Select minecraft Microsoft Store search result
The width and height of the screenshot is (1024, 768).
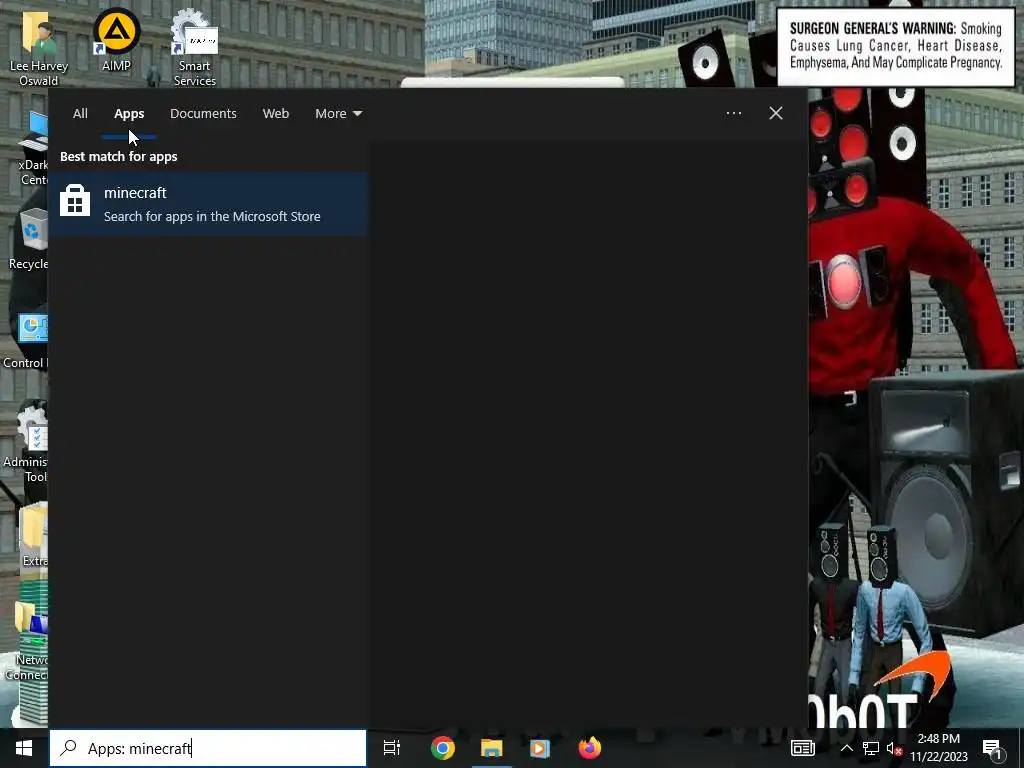tap(208, 204)
